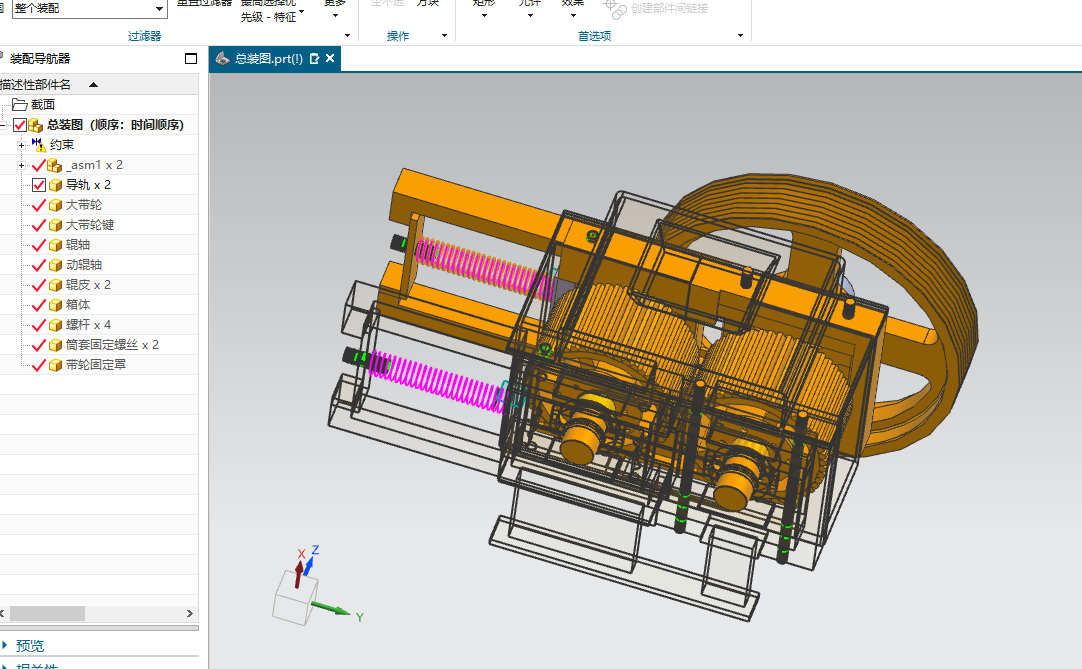Image resolution: width=1082 pixels, height=669 pixels.
Task: Uncheck the 导轨 x 2 checkbox
Action: 39,185
